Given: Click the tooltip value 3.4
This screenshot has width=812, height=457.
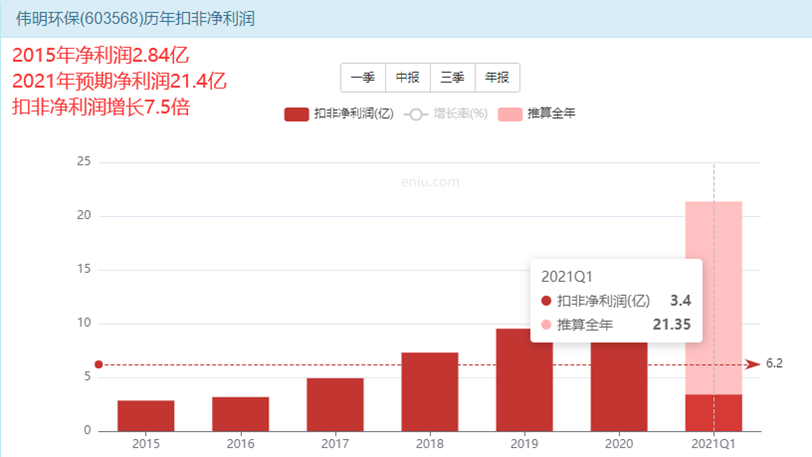Looking at the screenshot, I should click(680, 301).
